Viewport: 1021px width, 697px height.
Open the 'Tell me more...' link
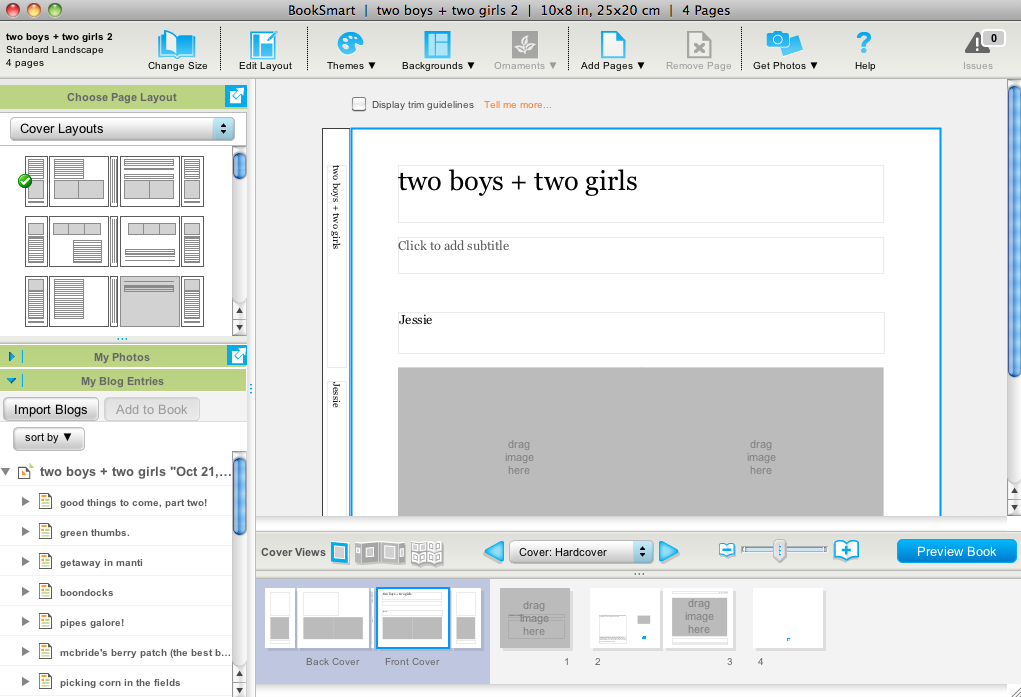pyautogui.click(x=518, y=104)
